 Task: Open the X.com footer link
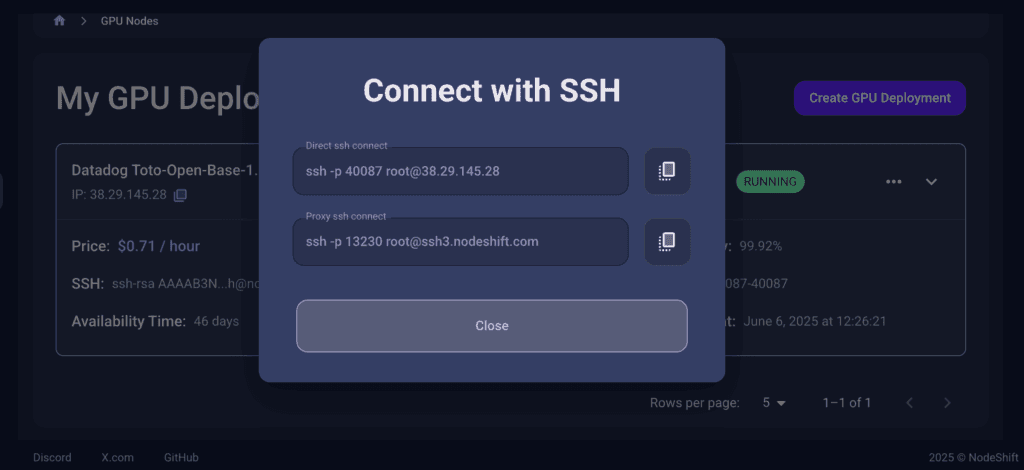point(117,457)
